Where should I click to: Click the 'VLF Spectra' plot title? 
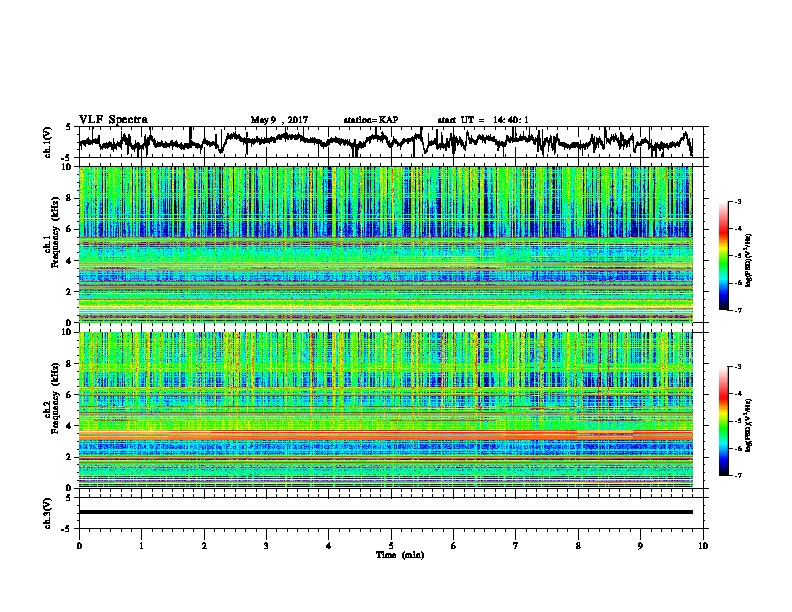pos(113,120)
